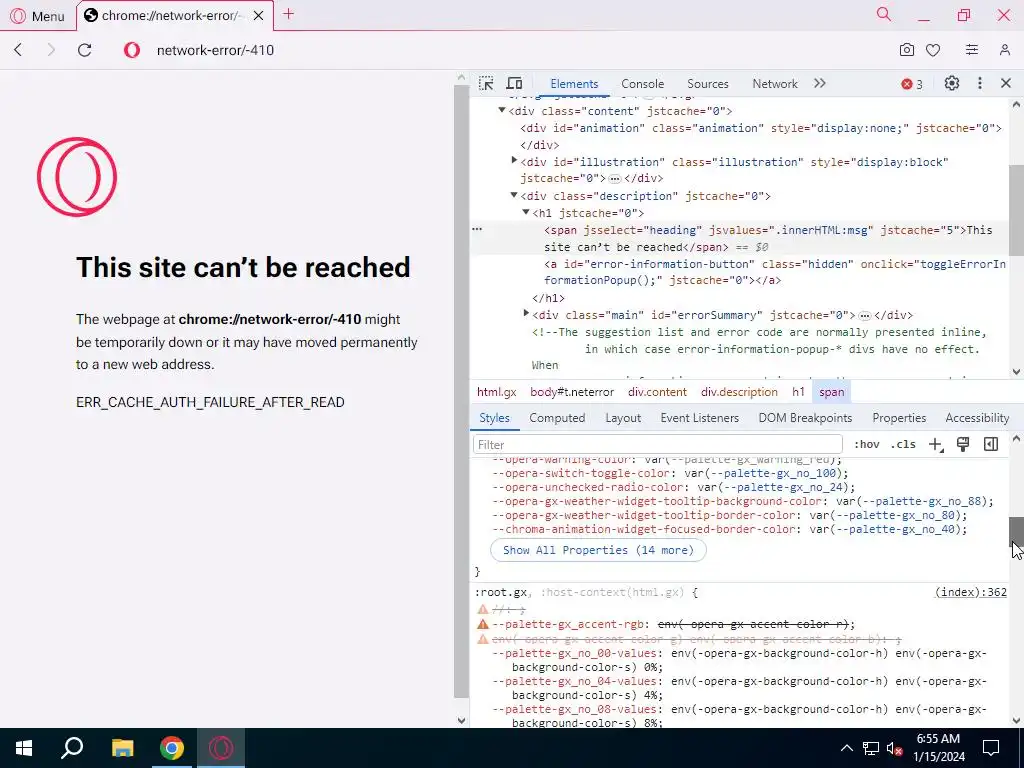The height and width of the screenshot is (768, 1024).
Task: Click the Styles pane scrollbar thumb
Action: [1016, 530]
